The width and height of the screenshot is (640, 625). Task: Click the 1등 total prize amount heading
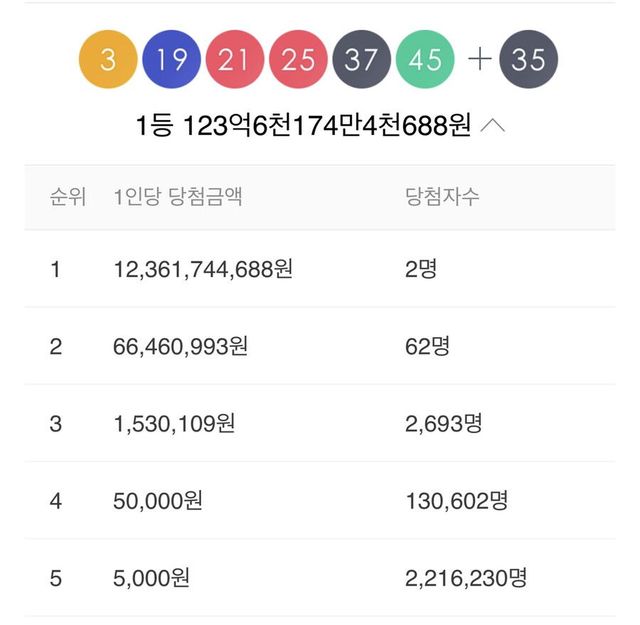coord(303,127)
